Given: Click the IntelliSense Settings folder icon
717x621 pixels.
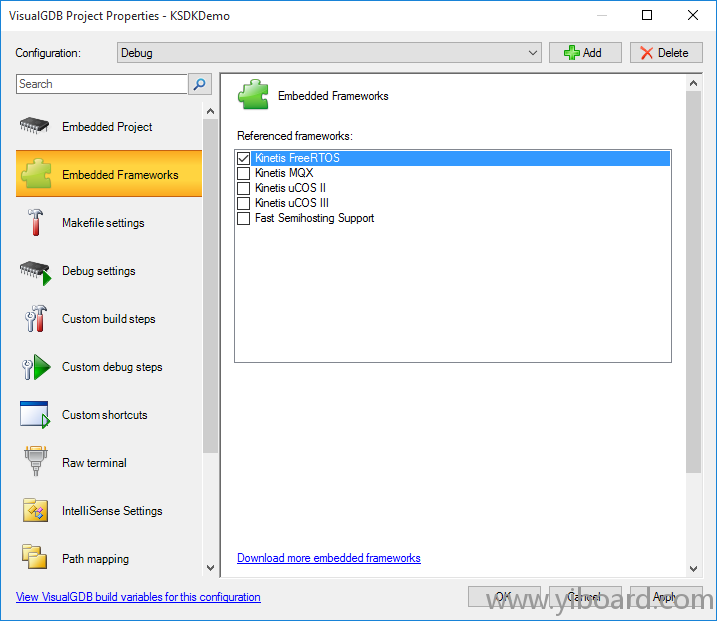Looking at the screenshot, I should [35, 510].
